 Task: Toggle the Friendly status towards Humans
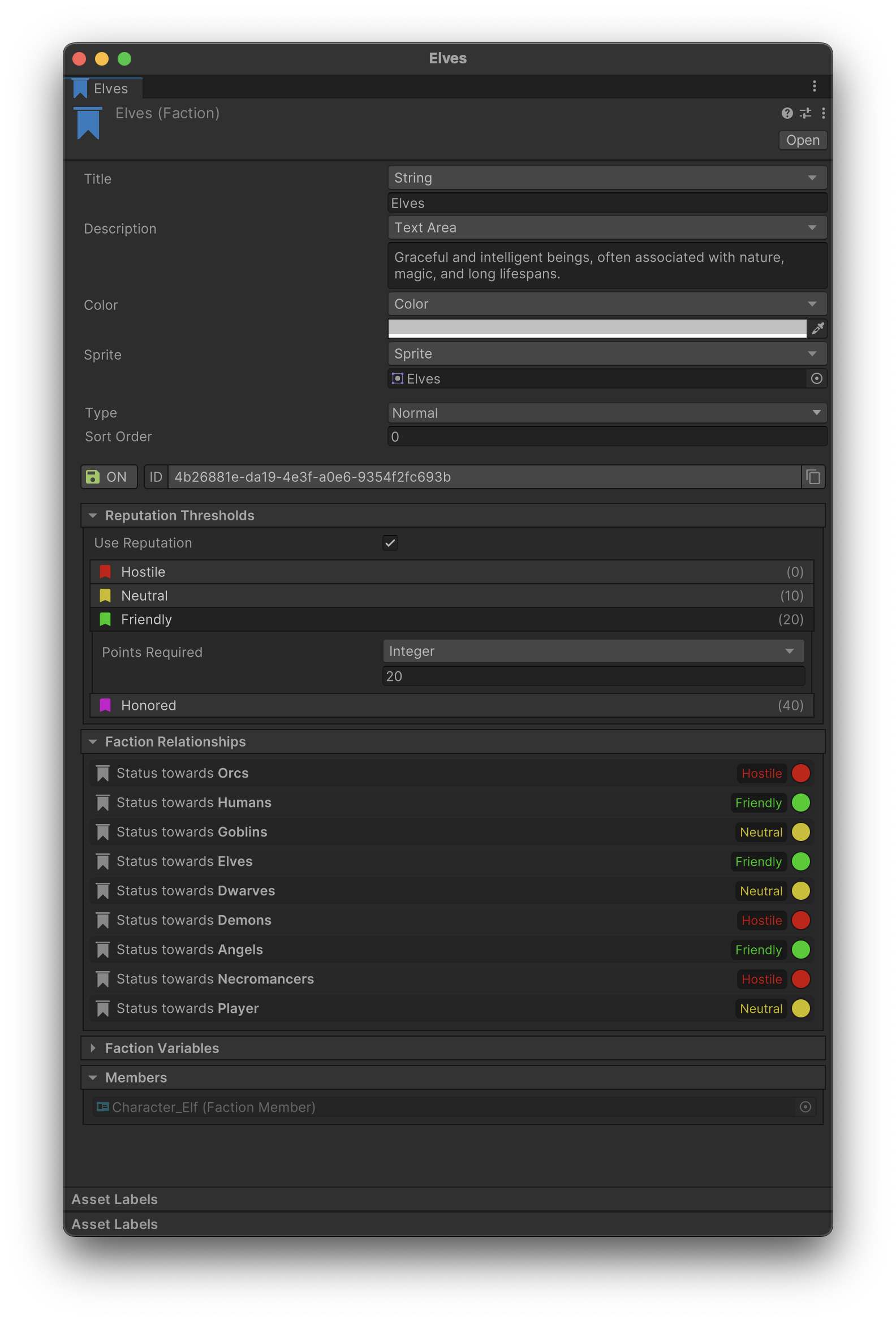[x=758, y=803]
